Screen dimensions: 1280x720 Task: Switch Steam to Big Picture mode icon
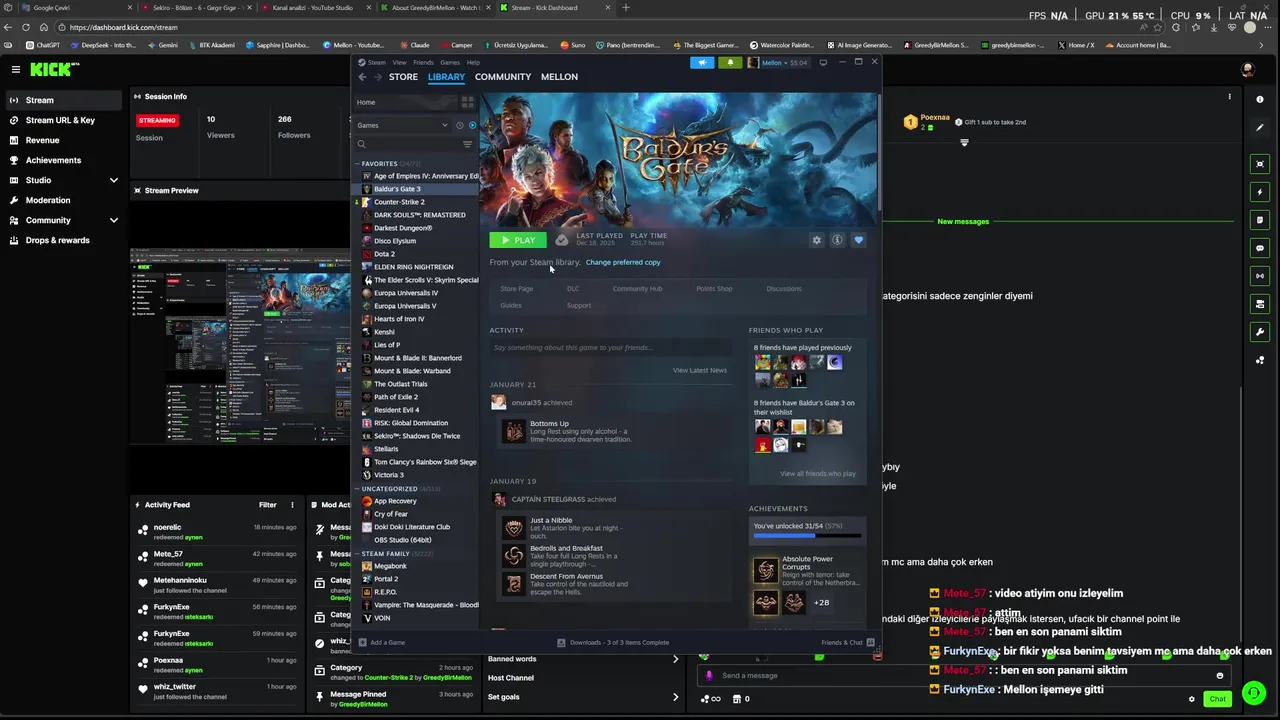click(x=823, y=62)
